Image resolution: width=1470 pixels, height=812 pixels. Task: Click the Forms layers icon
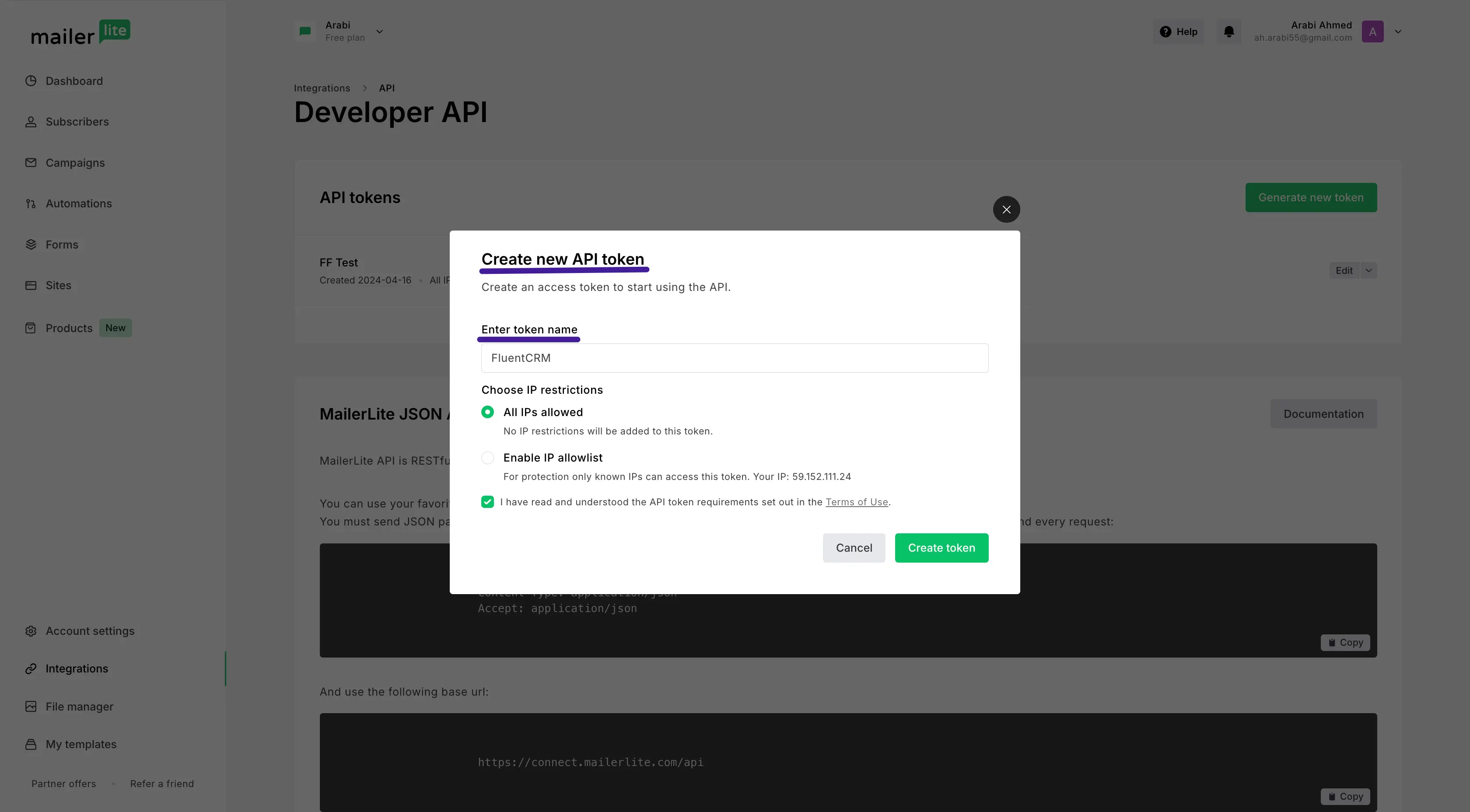[31, 244]
